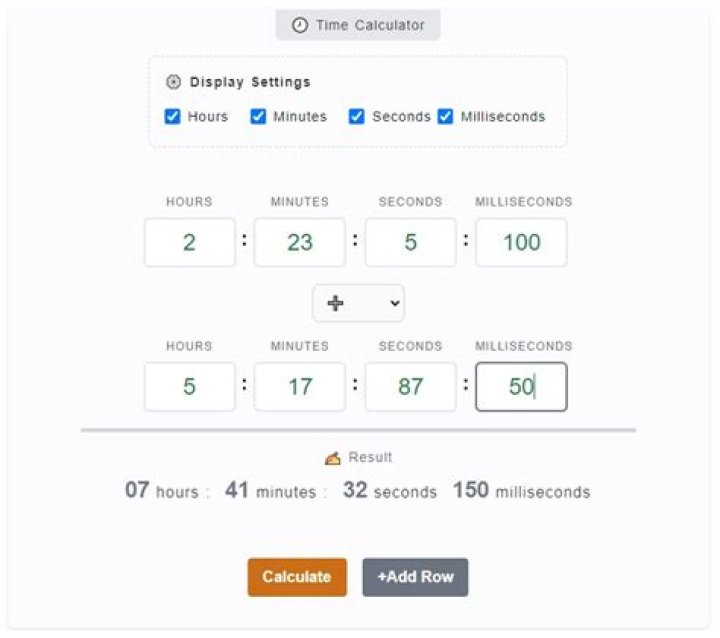Image resolution: width=720 pixels, height=638 pixels.
Task: Click the second row minutes field showing 17
Action: [x=300, y=387]
